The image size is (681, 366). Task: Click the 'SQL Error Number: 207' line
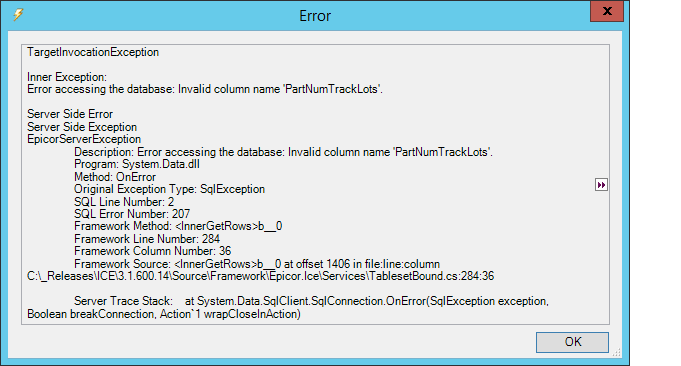point(132,214)
